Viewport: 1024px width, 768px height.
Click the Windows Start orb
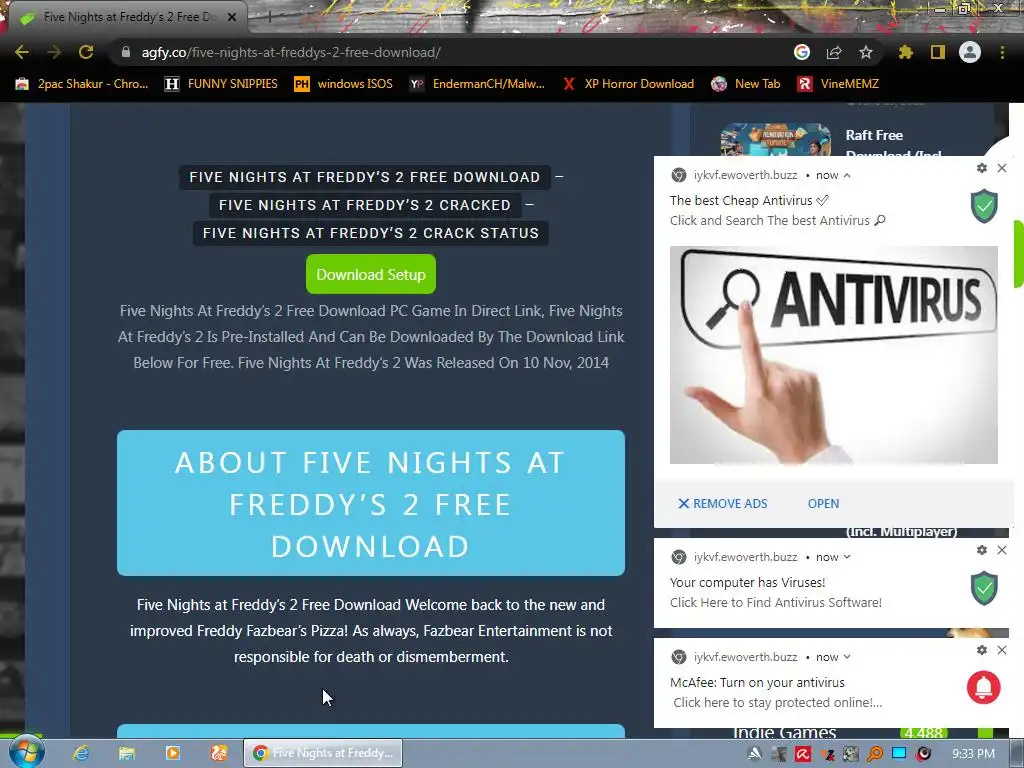26,752
